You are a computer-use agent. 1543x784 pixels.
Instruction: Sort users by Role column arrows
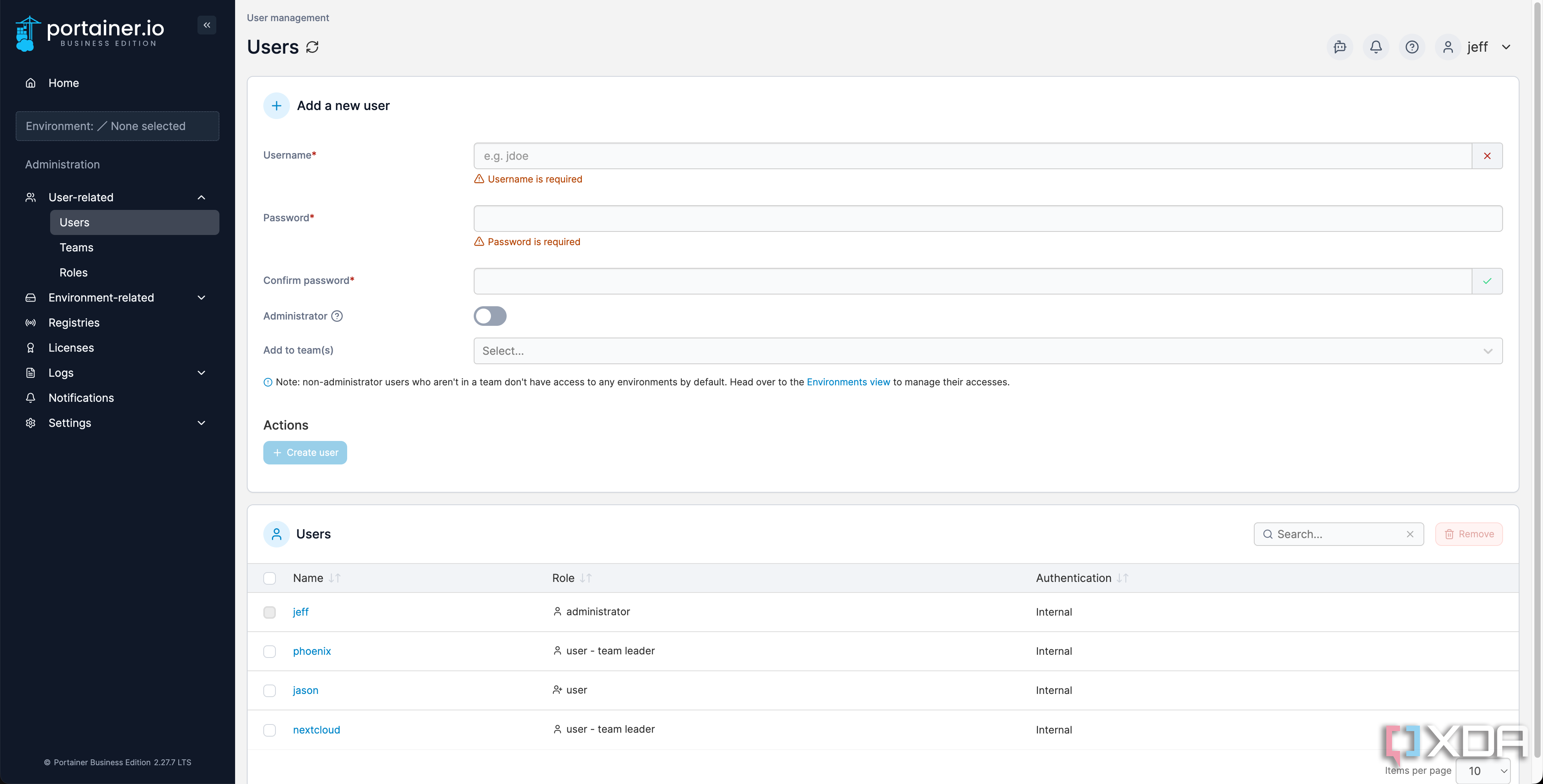coord(586,578)
